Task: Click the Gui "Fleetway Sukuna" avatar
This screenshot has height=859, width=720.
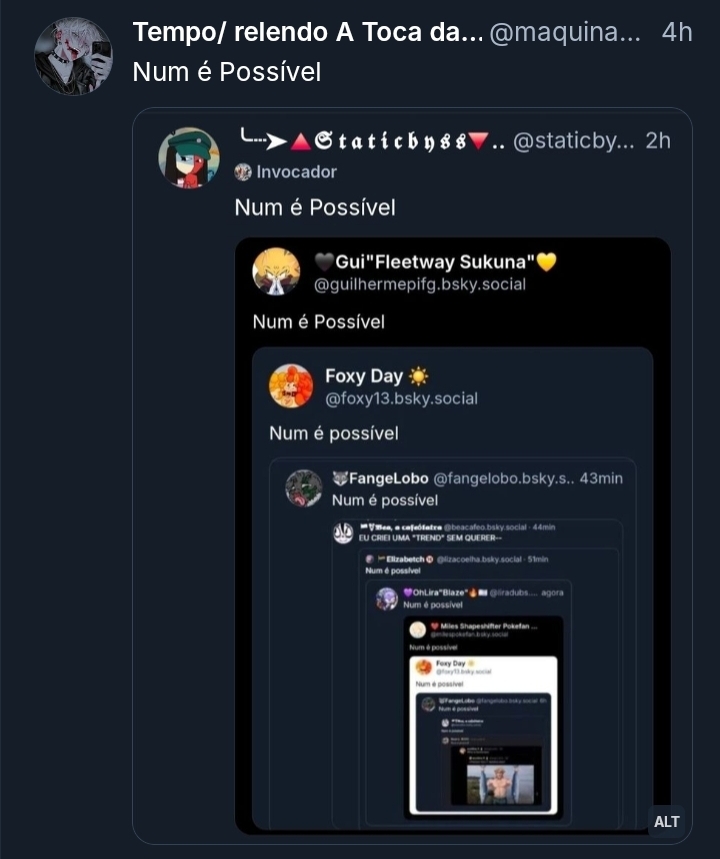Action: (x=276, y=271)
